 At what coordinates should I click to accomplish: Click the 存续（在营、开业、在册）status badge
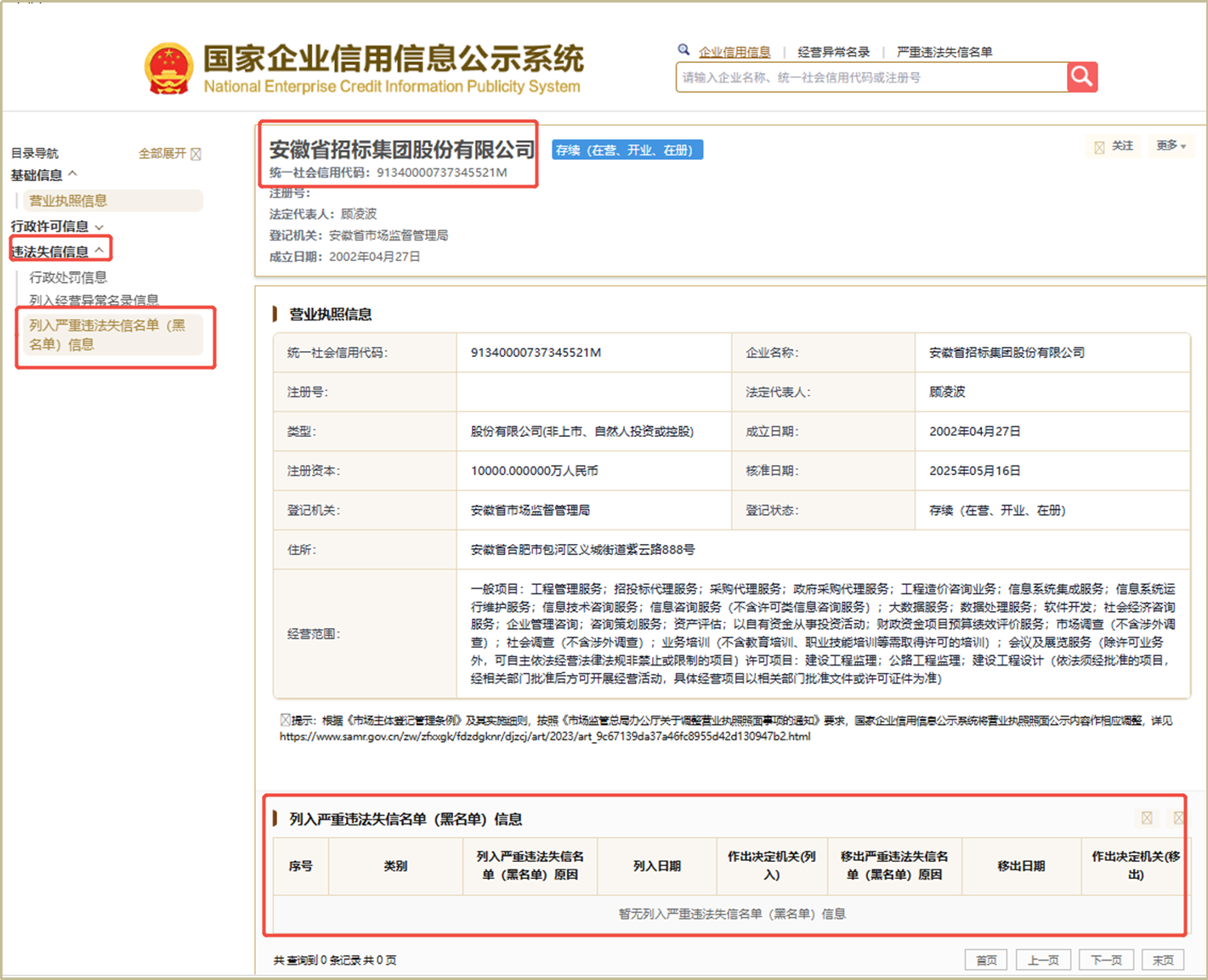627,150
